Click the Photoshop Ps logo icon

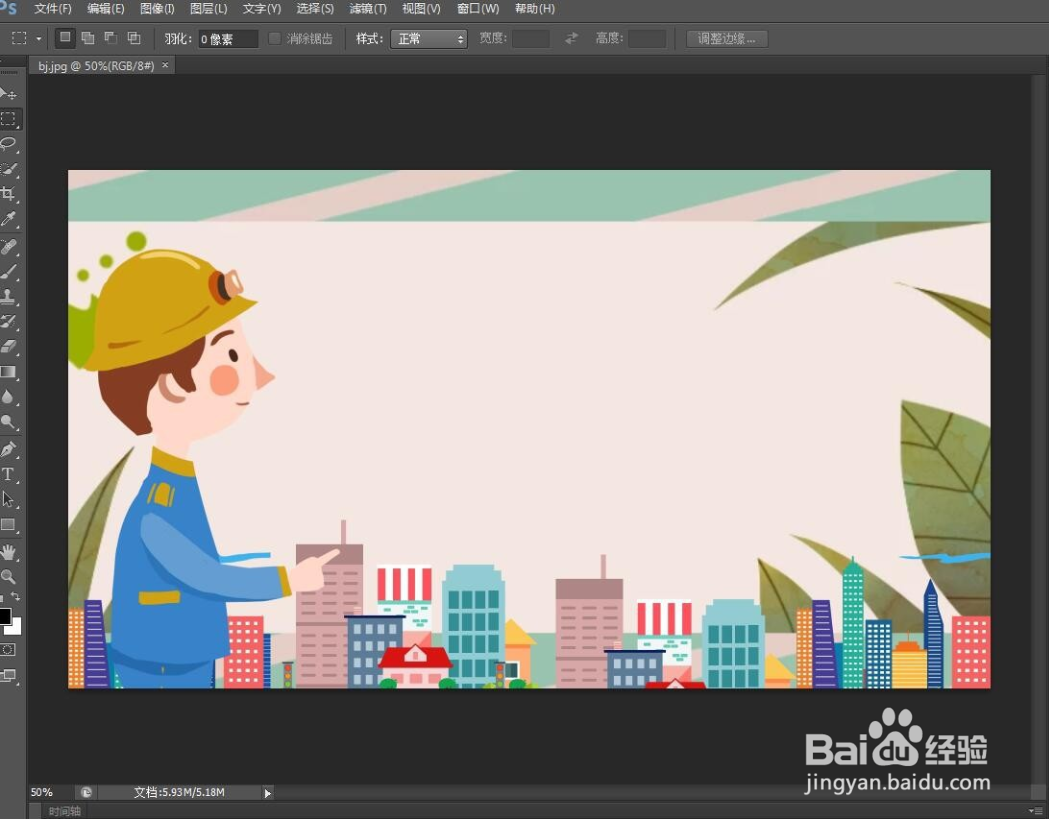coord(8,7)
